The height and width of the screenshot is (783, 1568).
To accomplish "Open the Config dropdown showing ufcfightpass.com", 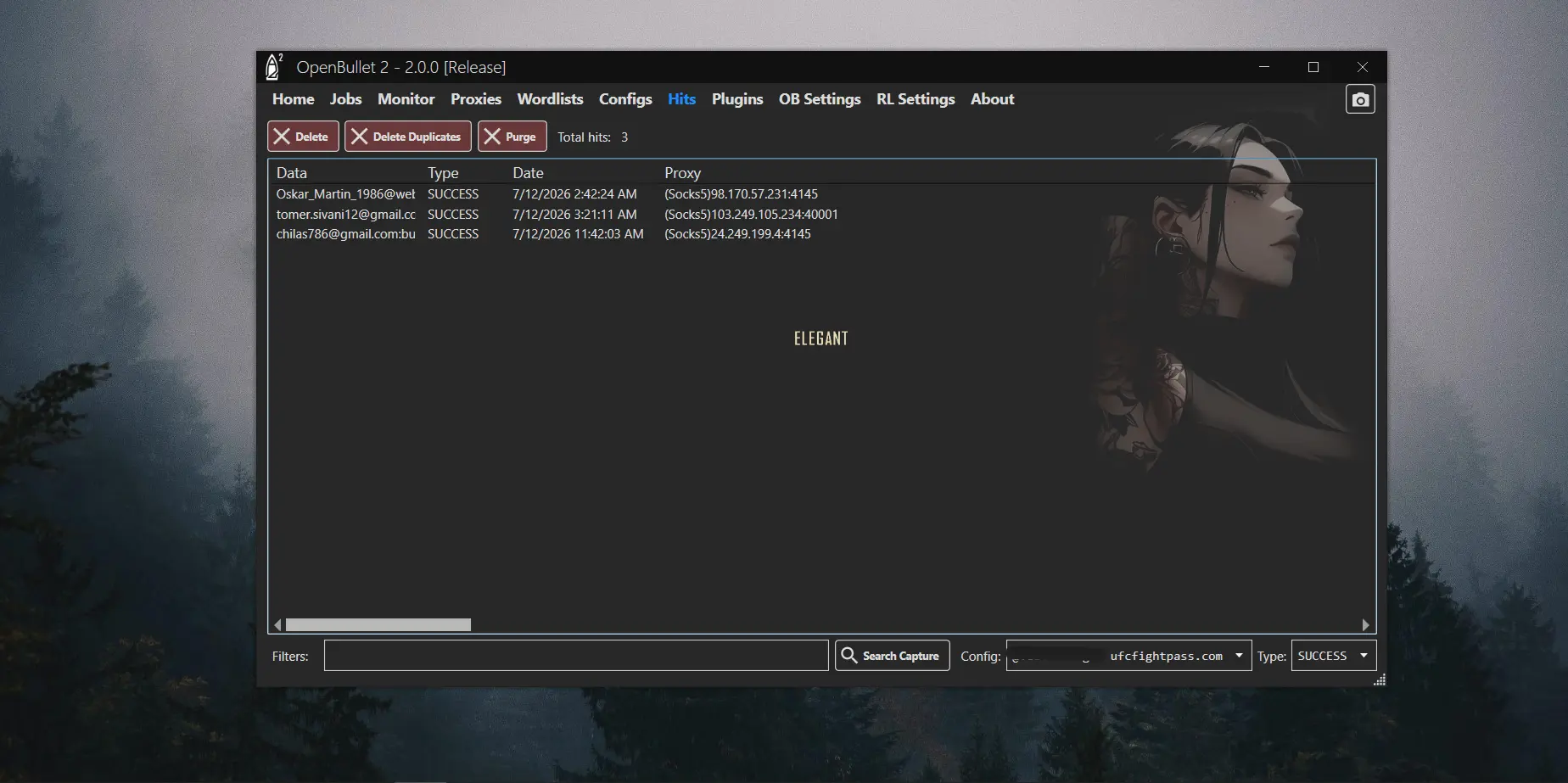I will (1128, 656).
